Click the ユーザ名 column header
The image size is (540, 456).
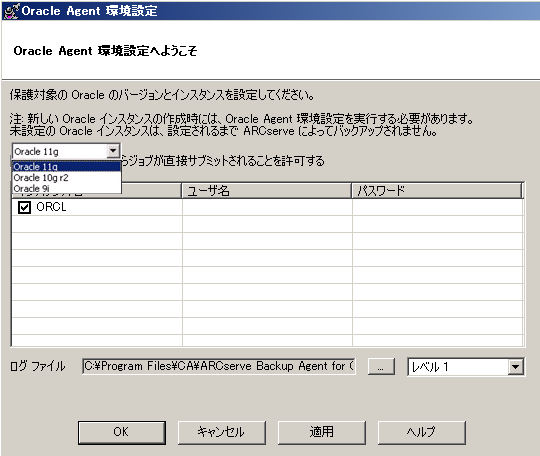click(267, 191)
